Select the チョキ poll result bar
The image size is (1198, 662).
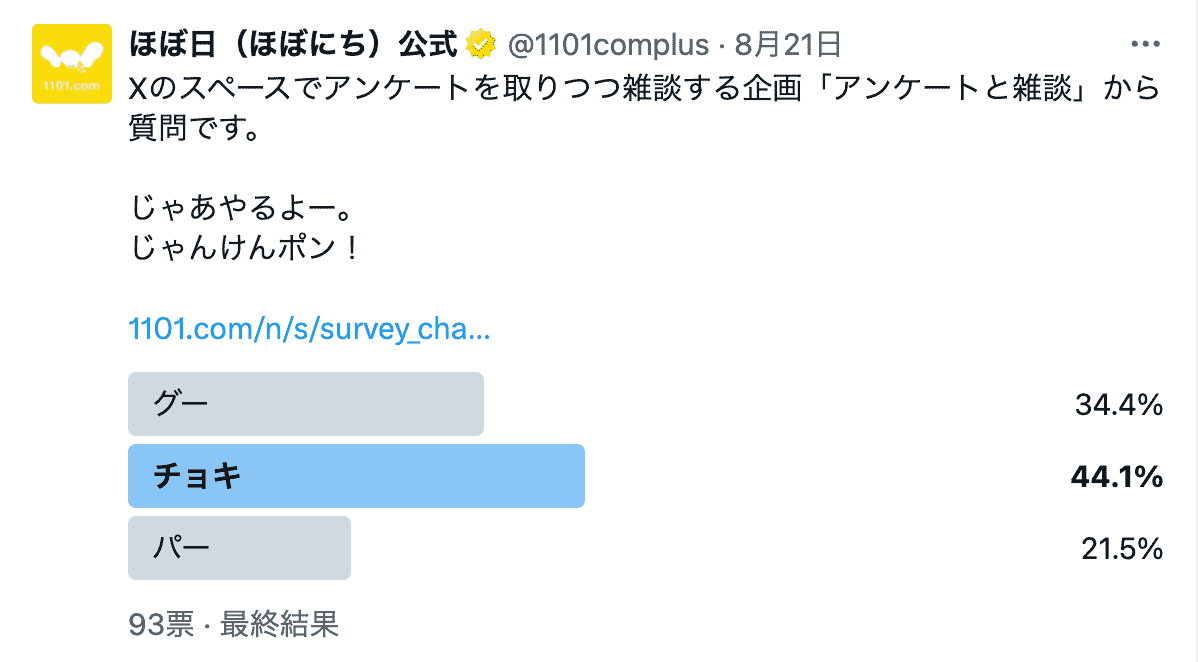(356, 476)
